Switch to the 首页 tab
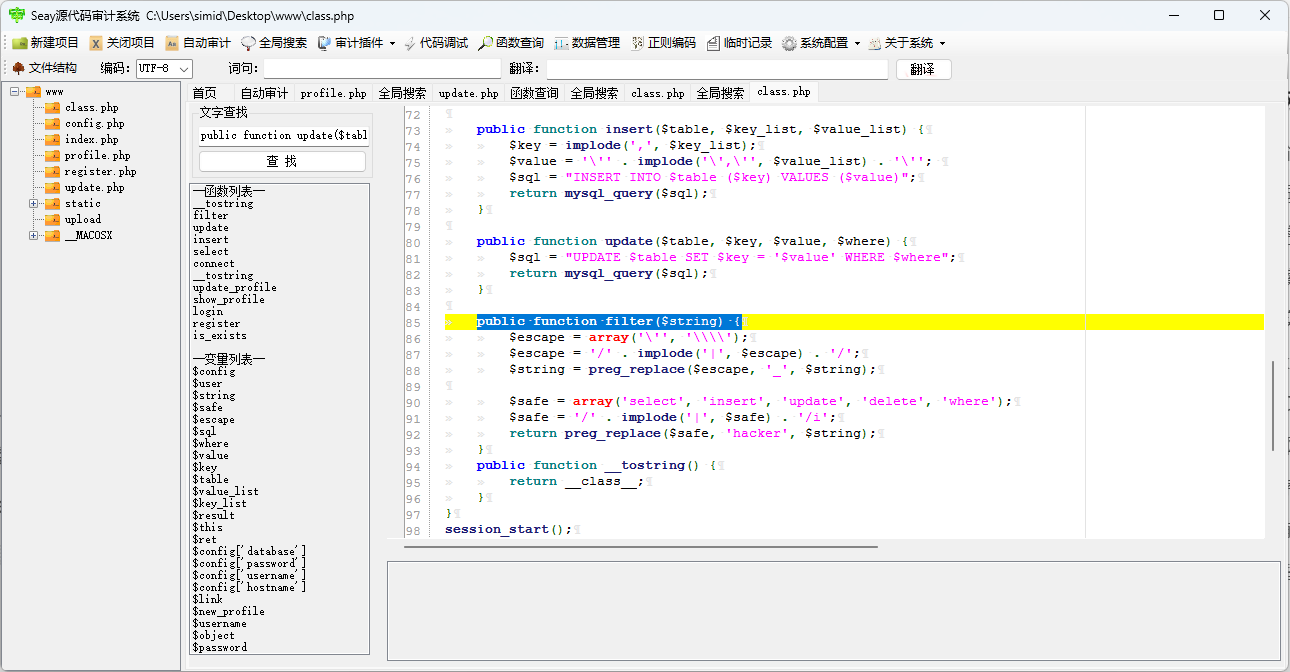Viewport: 1290px width, 672px height. (205, 92)
